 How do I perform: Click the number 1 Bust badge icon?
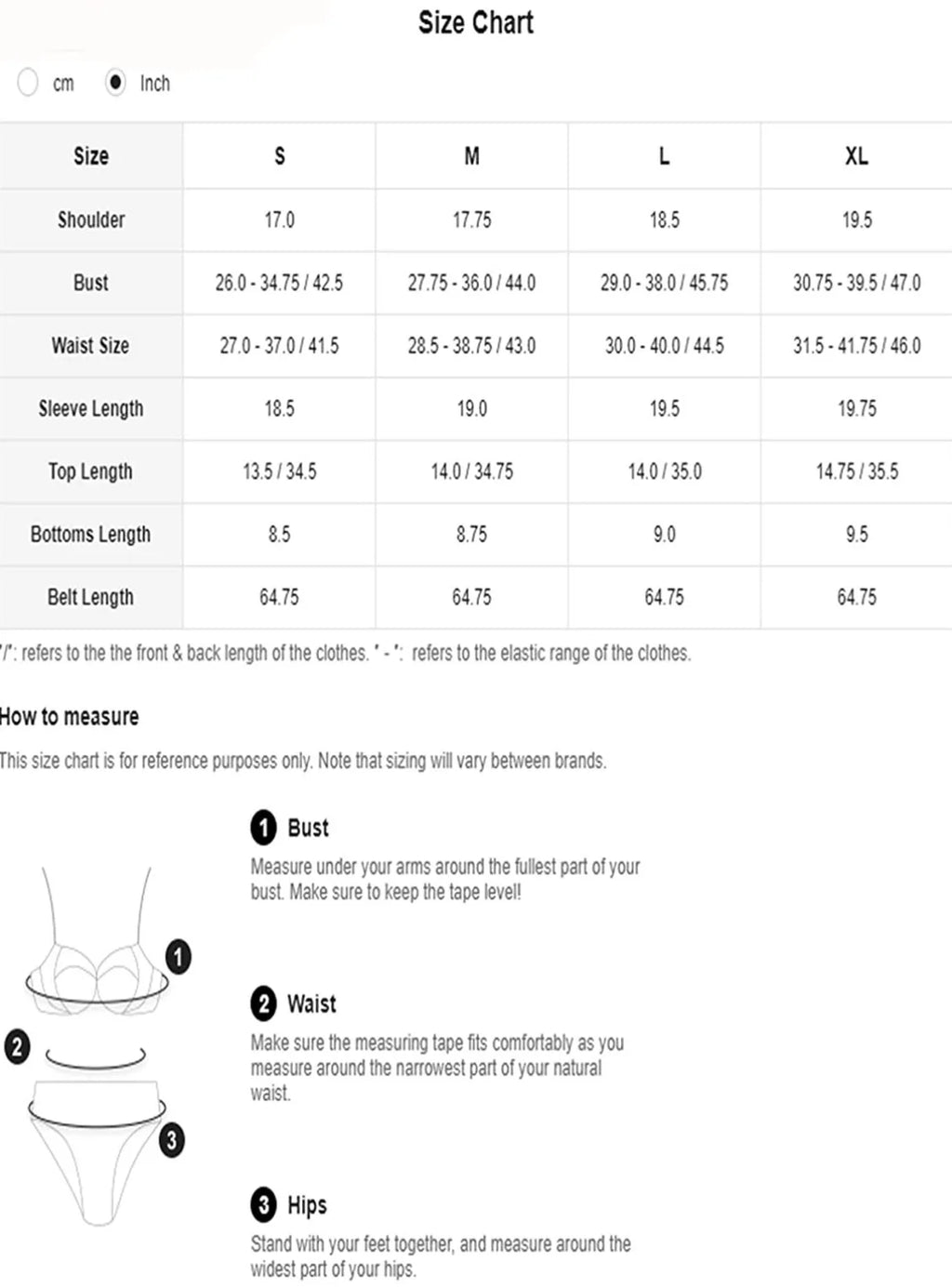(264, 827)
